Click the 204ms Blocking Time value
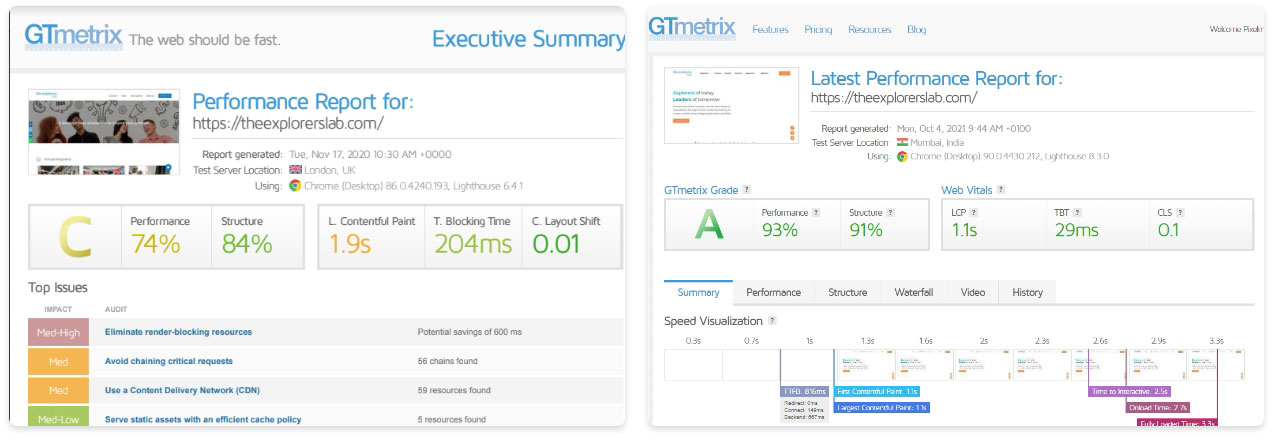The height and width of the screenshot is (438, 1273). click(473, 244)
